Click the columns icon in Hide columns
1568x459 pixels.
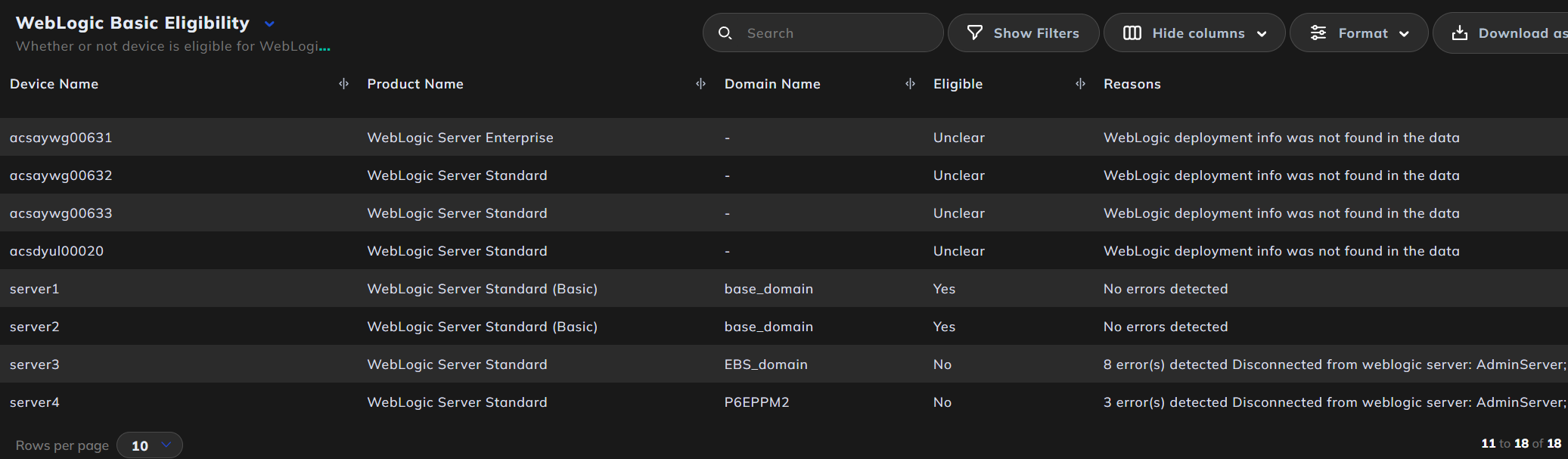1132,33
